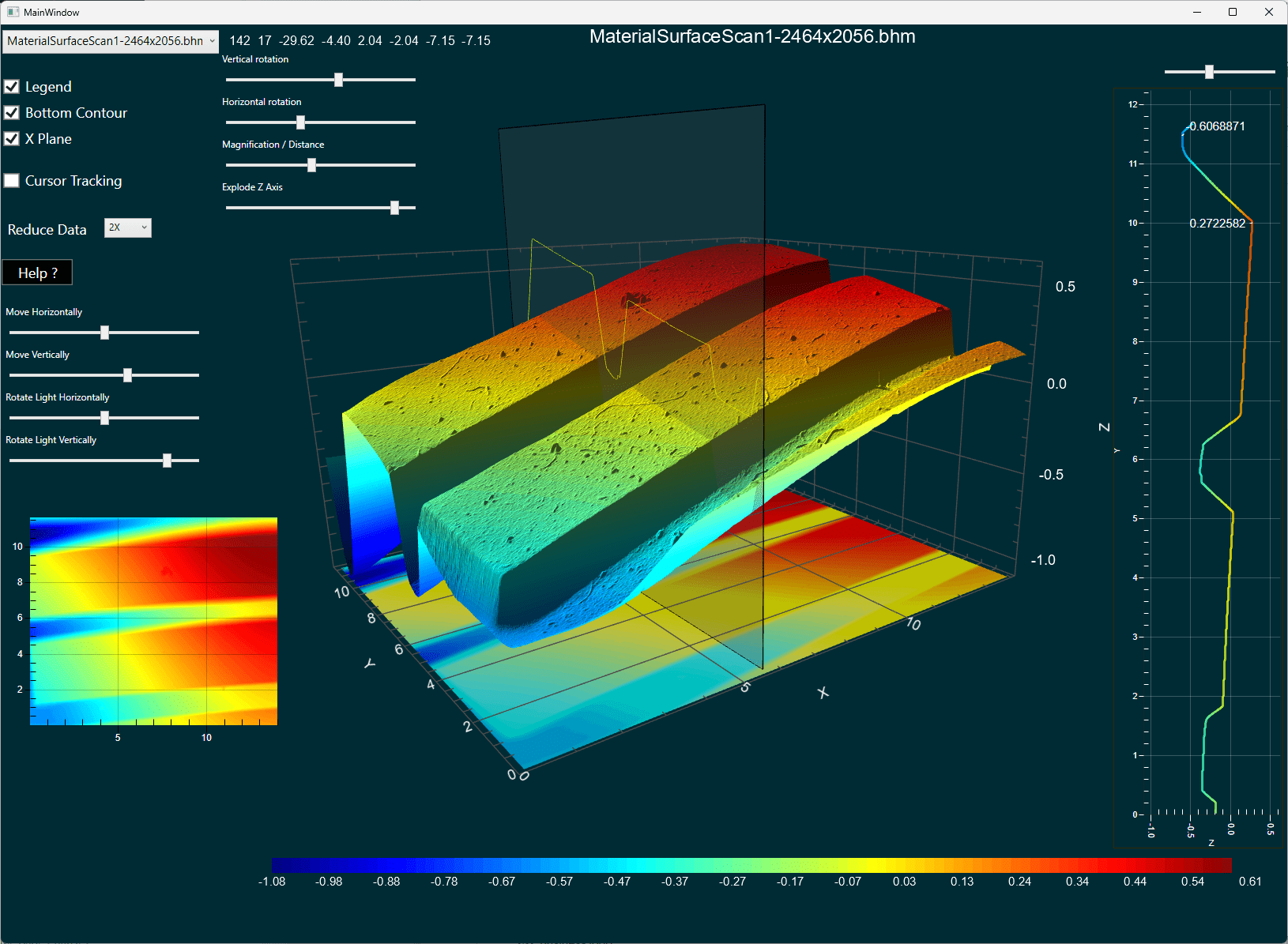Click the Horizontal rotation slider handle
1288x944 pixels.
(300, 122)
